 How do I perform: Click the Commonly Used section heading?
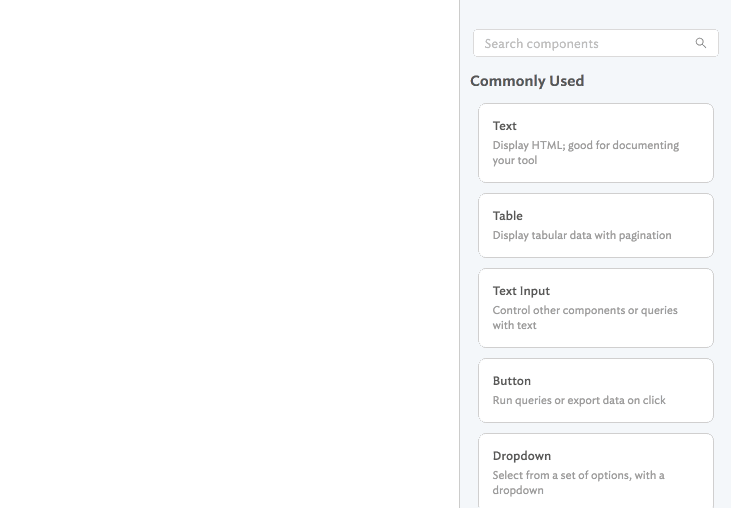(x=527, y=81)
